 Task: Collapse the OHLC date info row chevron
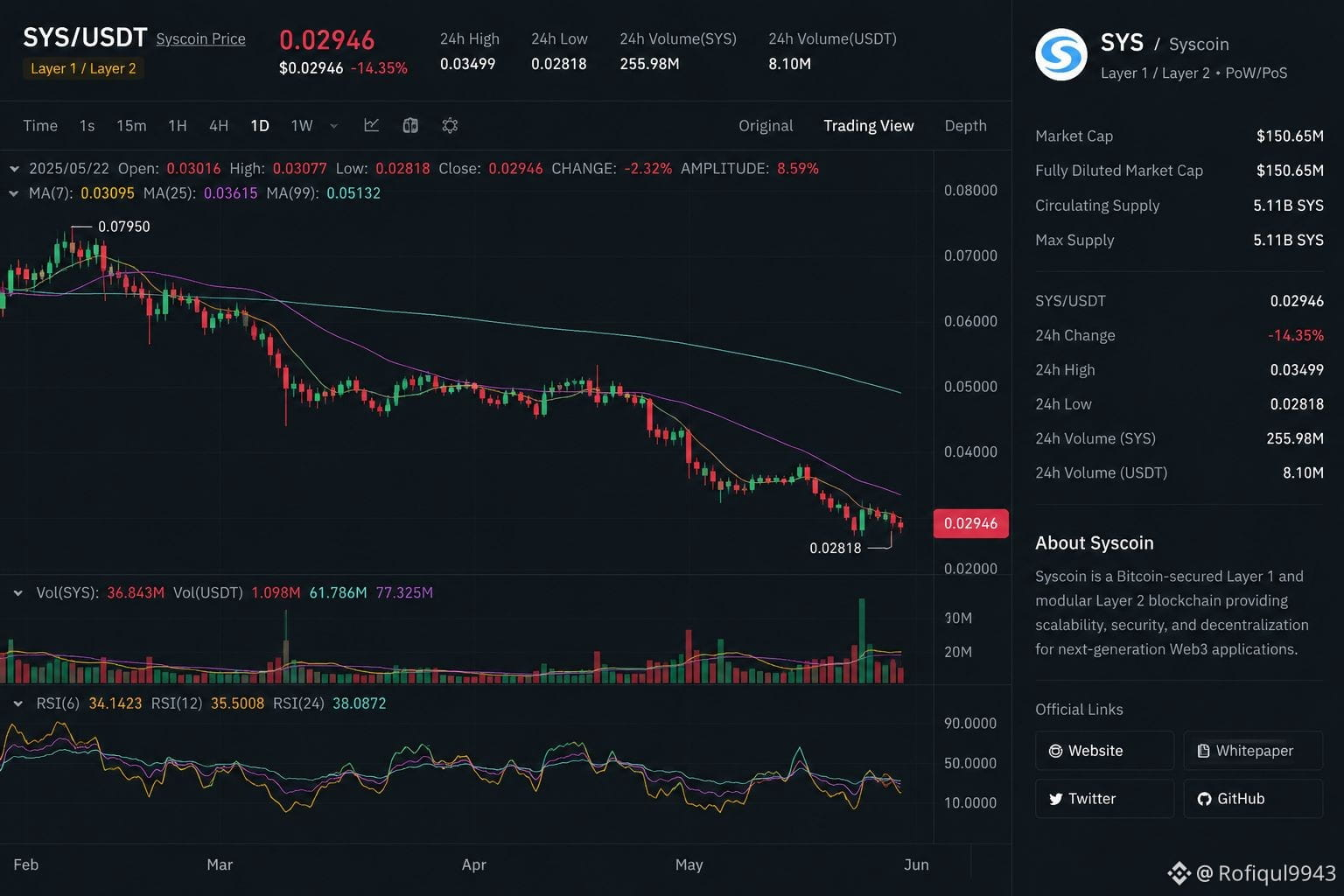[14, 168]
